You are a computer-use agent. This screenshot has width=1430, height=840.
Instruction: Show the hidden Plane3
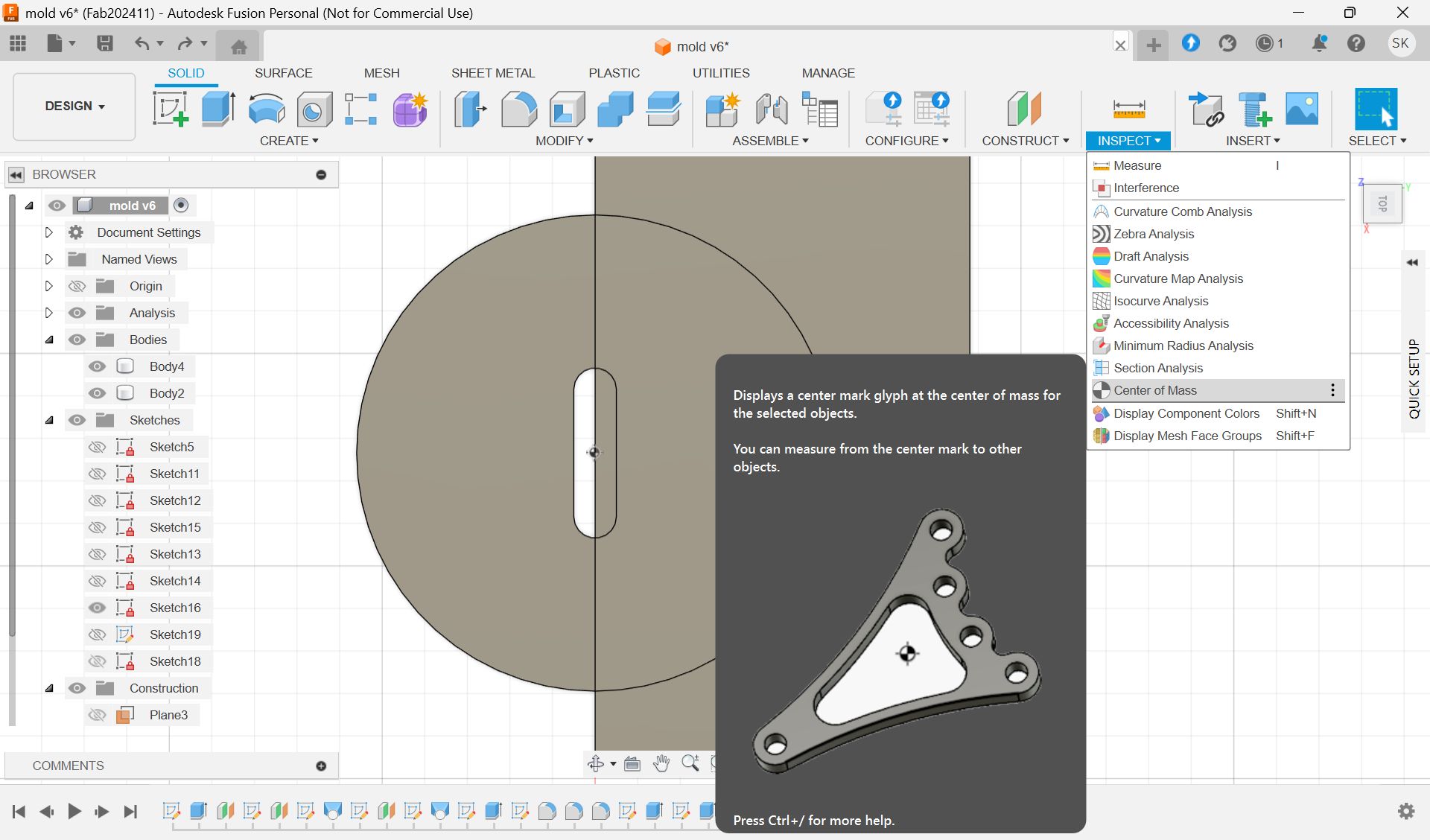pyautogui.click(x=97, y=715)
